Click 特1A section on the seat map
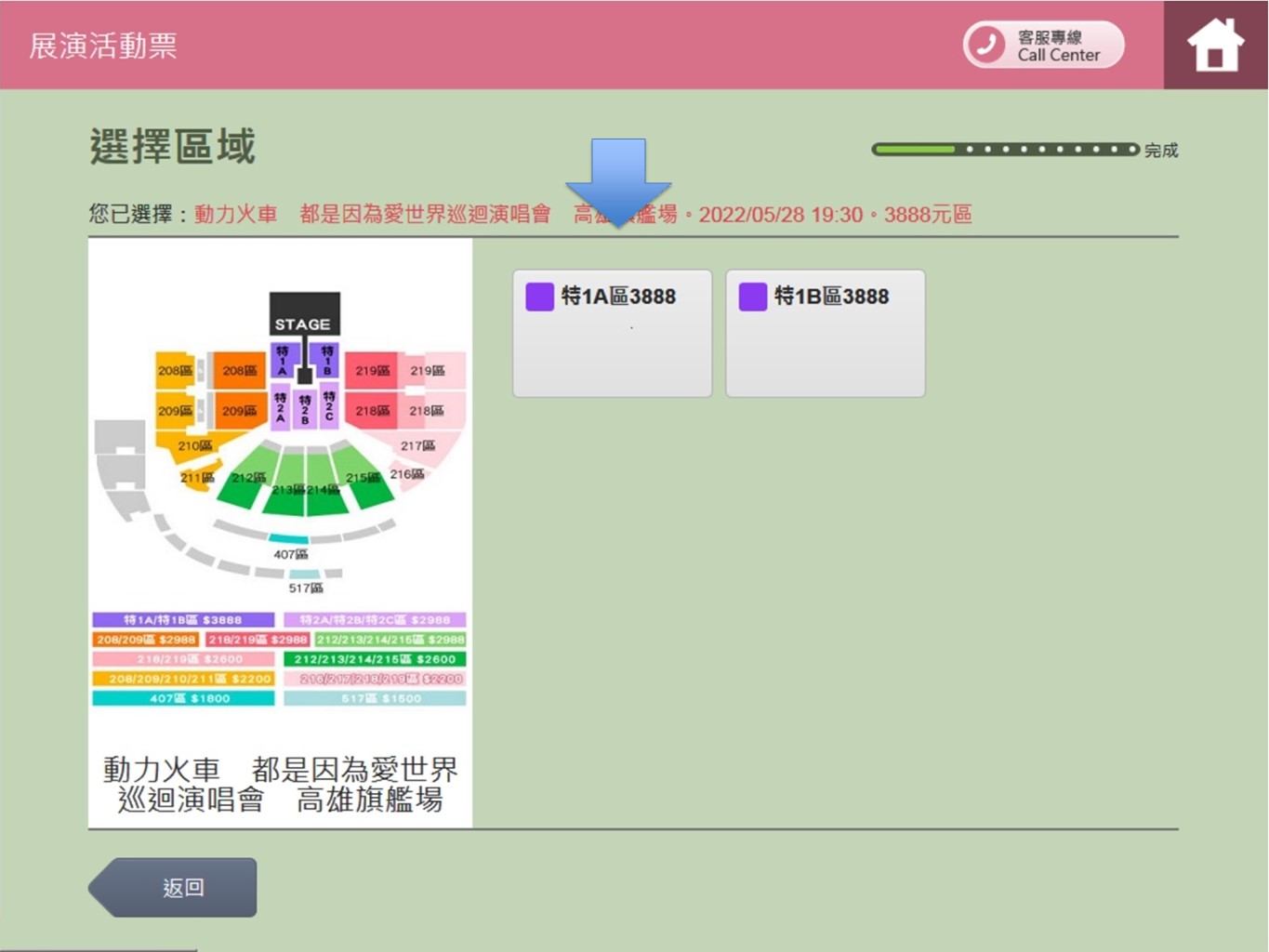Viewport: 1269px width, 952px height. coord(283,361)
